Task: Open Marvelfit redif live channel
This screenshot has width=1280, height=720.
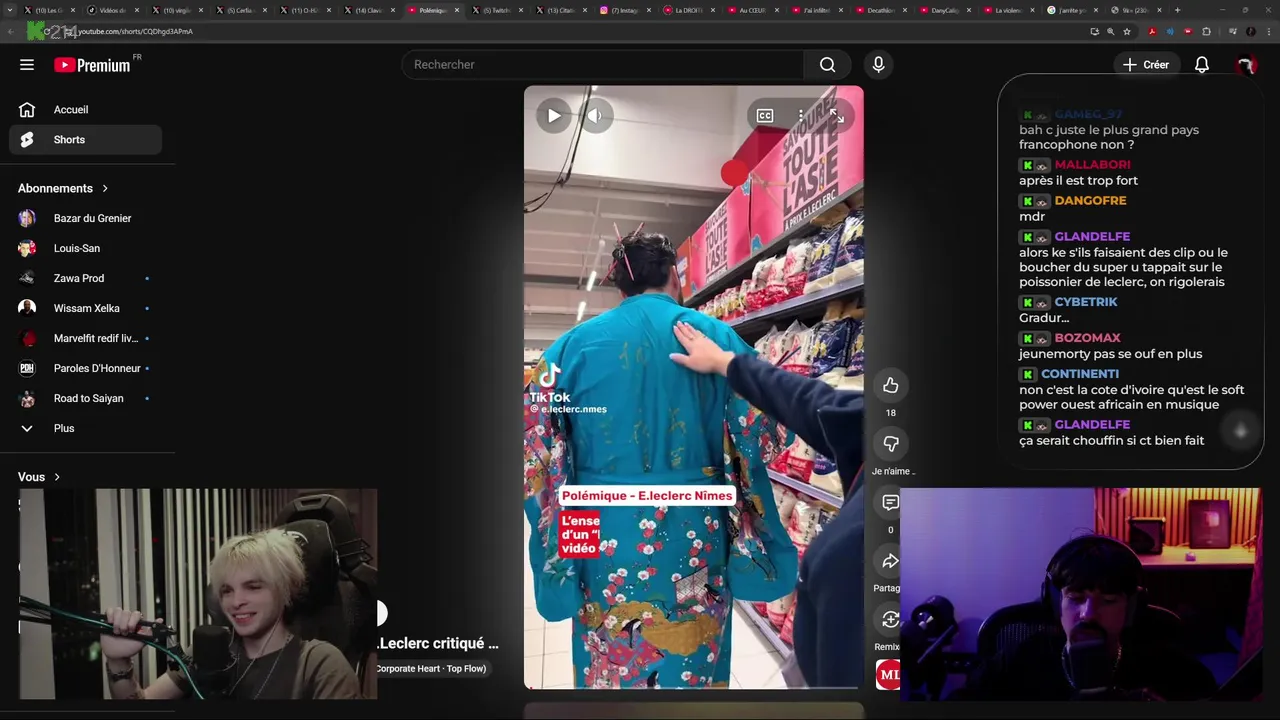Action: pyautogui.click(x=95, y=338)
